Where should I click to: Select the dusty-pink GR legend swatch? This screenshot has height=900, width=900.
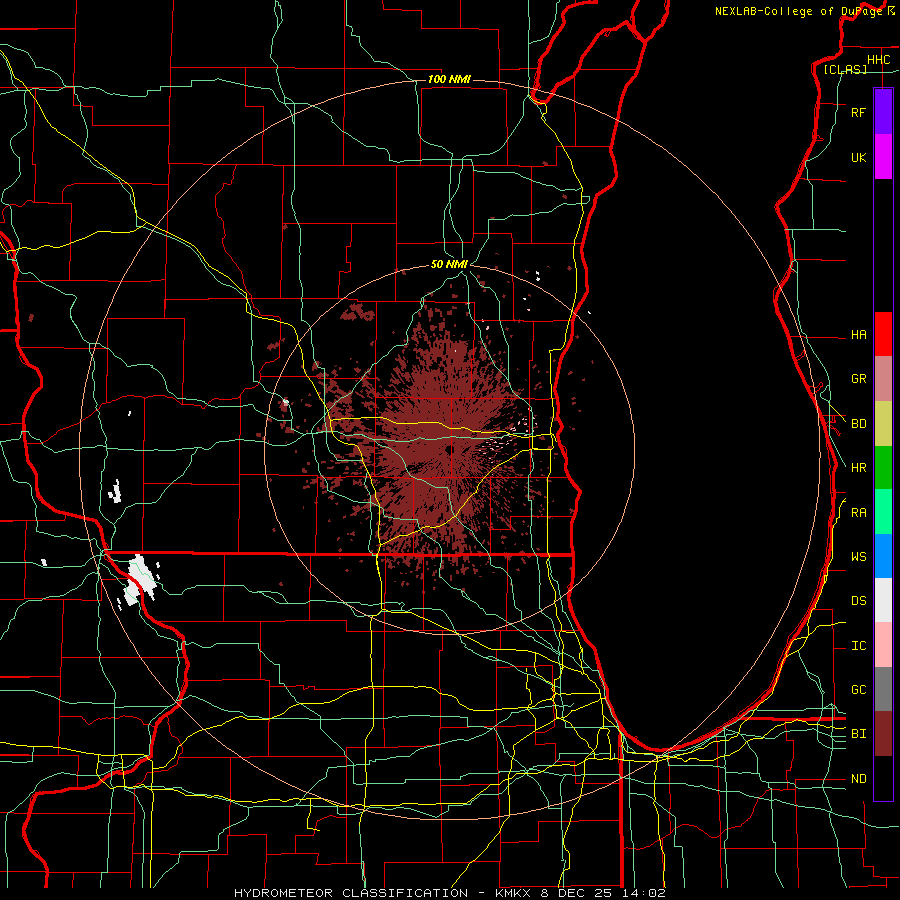pyautogui.click(x=883, y=379)
